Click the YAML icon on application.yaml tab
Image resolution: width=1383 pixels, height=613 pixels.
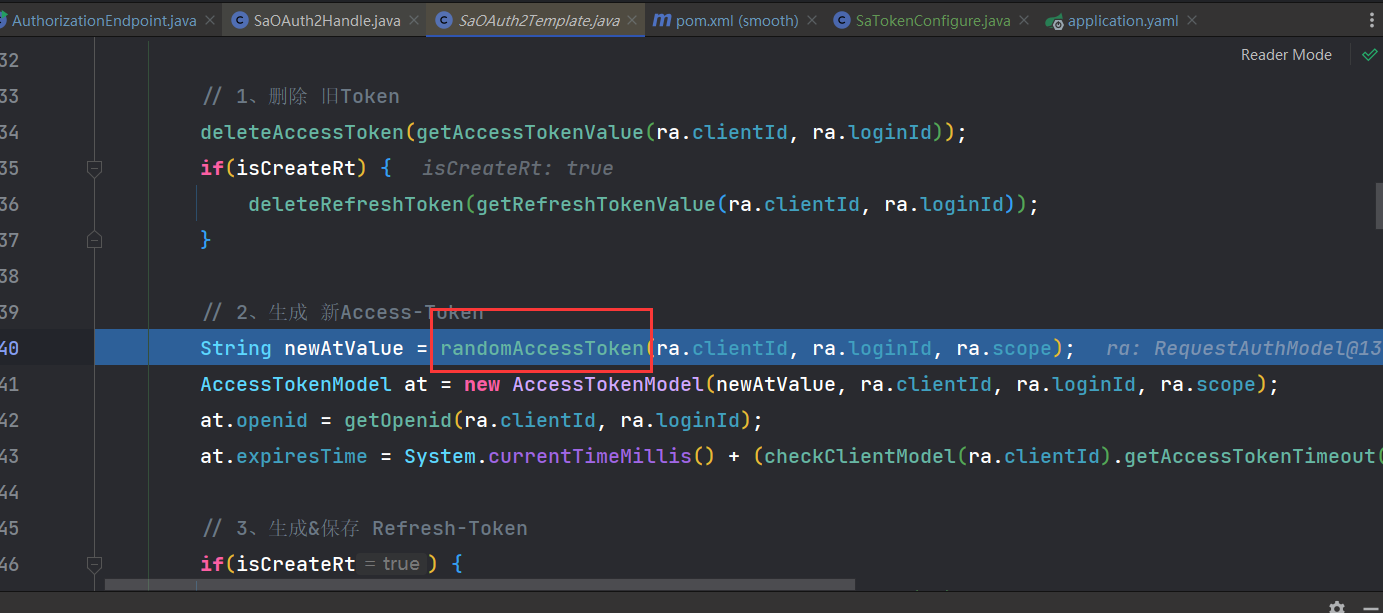coord(1054,19)
